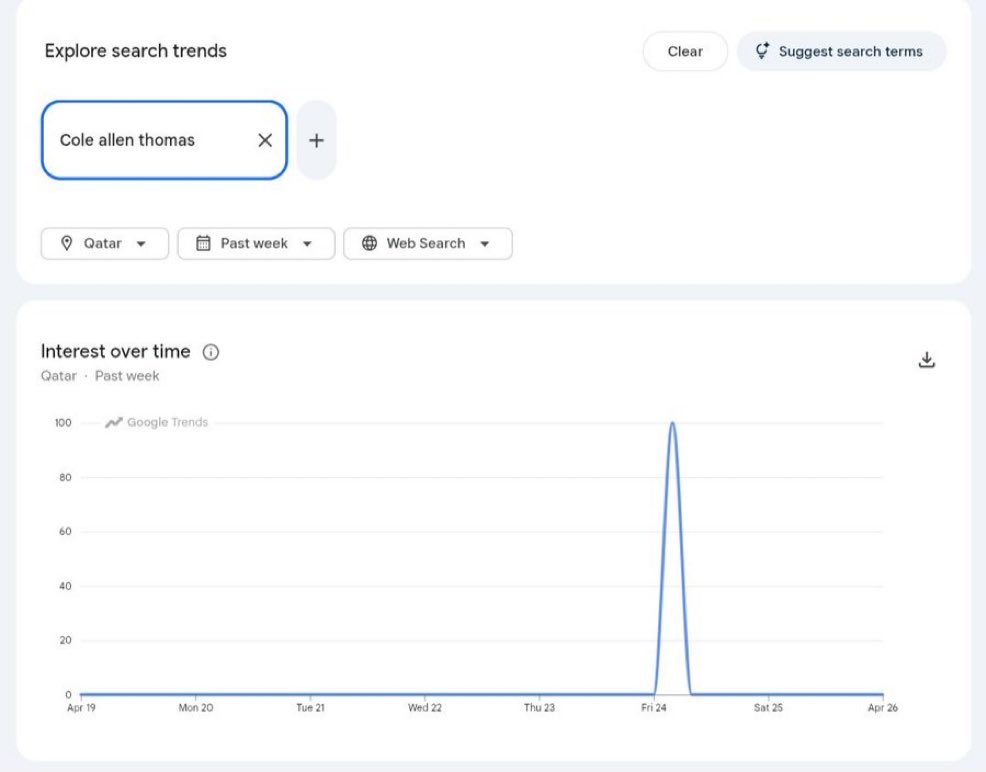
Task: Click the Fri 24 axis label
Action: 653,708
